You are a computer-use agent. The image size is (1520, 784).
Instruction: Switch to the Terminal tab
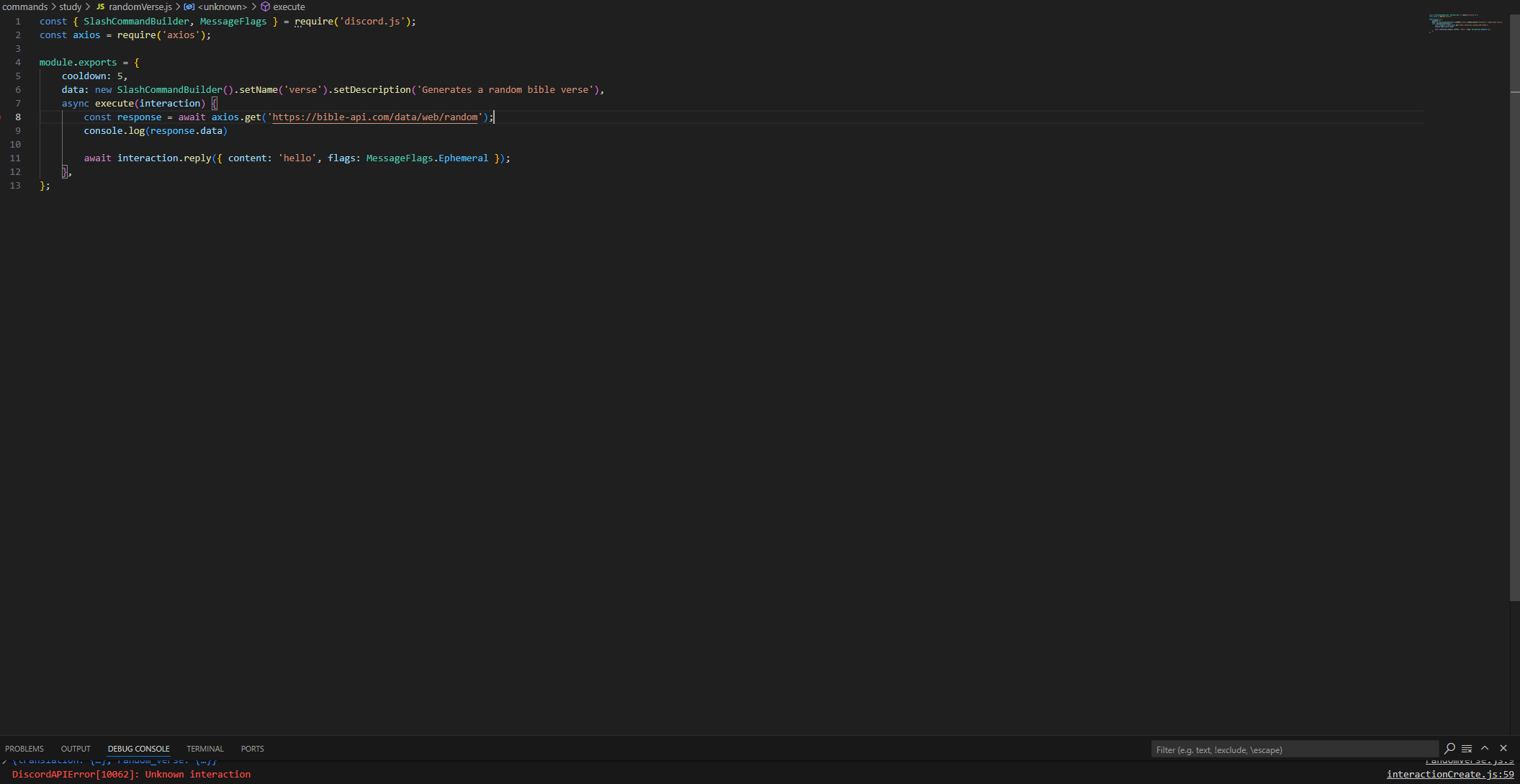pyautogui.click(x=205, y=749)
